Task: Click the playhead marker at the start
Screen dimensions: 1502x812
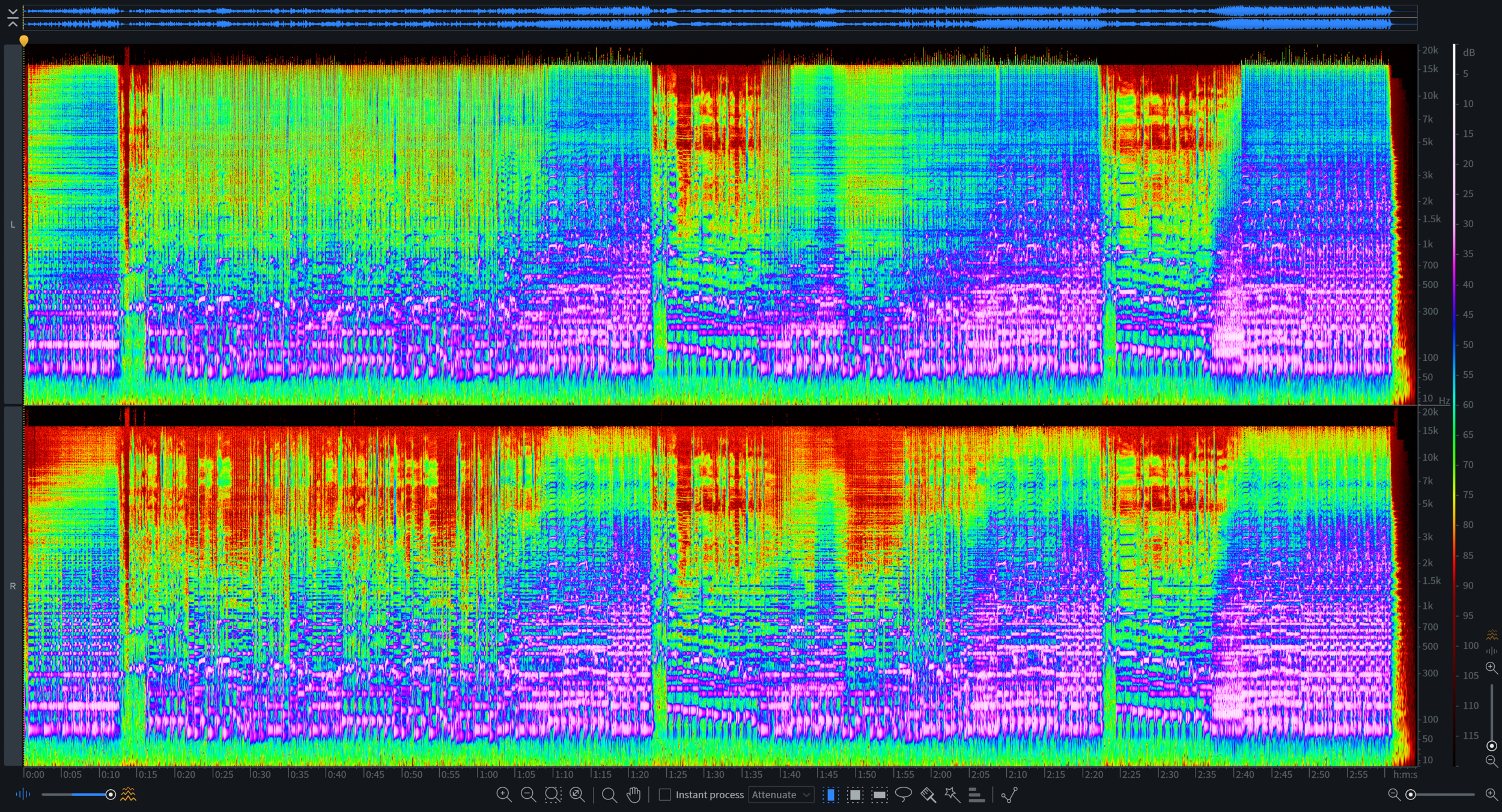Action: [x=23, y=40]
